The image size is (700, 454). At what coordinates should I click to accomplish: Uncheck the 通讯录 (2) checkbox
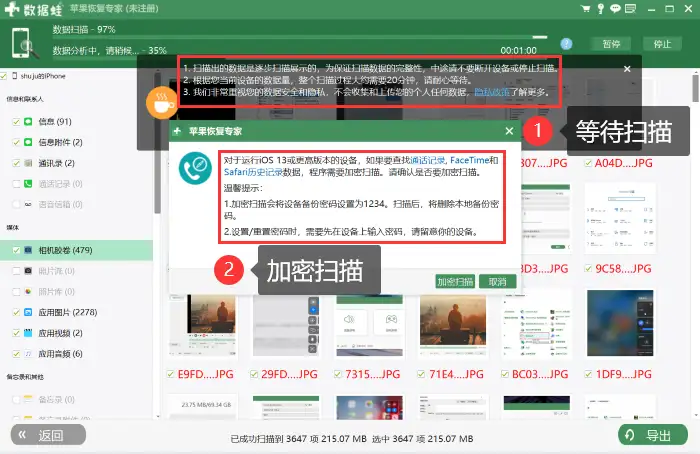tap(16, 163)
